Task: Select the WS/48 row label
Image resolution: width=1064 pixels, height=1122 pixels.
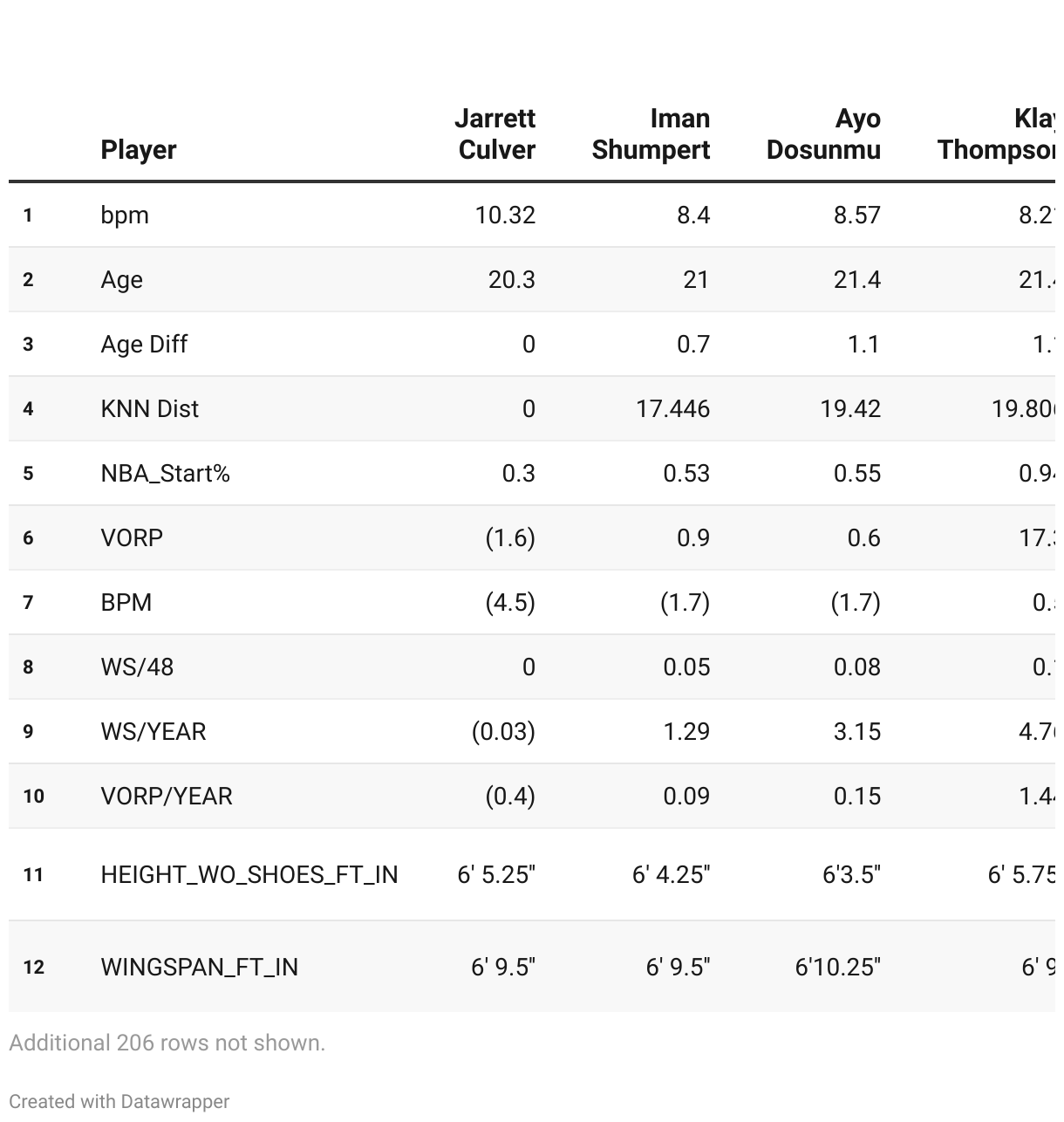Action: 137,667
